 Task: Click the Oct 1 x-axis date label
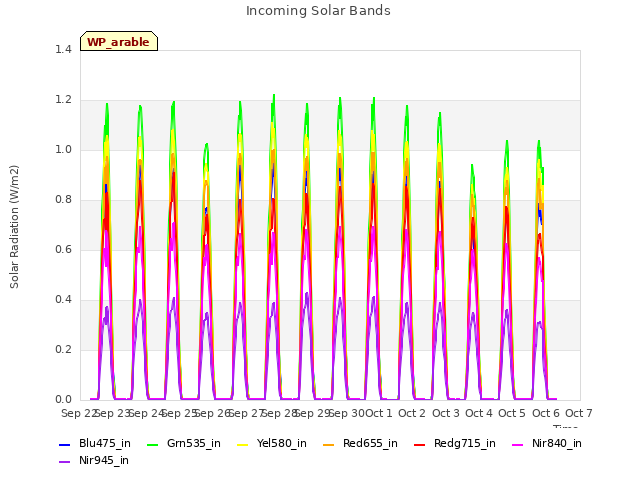click(x=378, y=413)
